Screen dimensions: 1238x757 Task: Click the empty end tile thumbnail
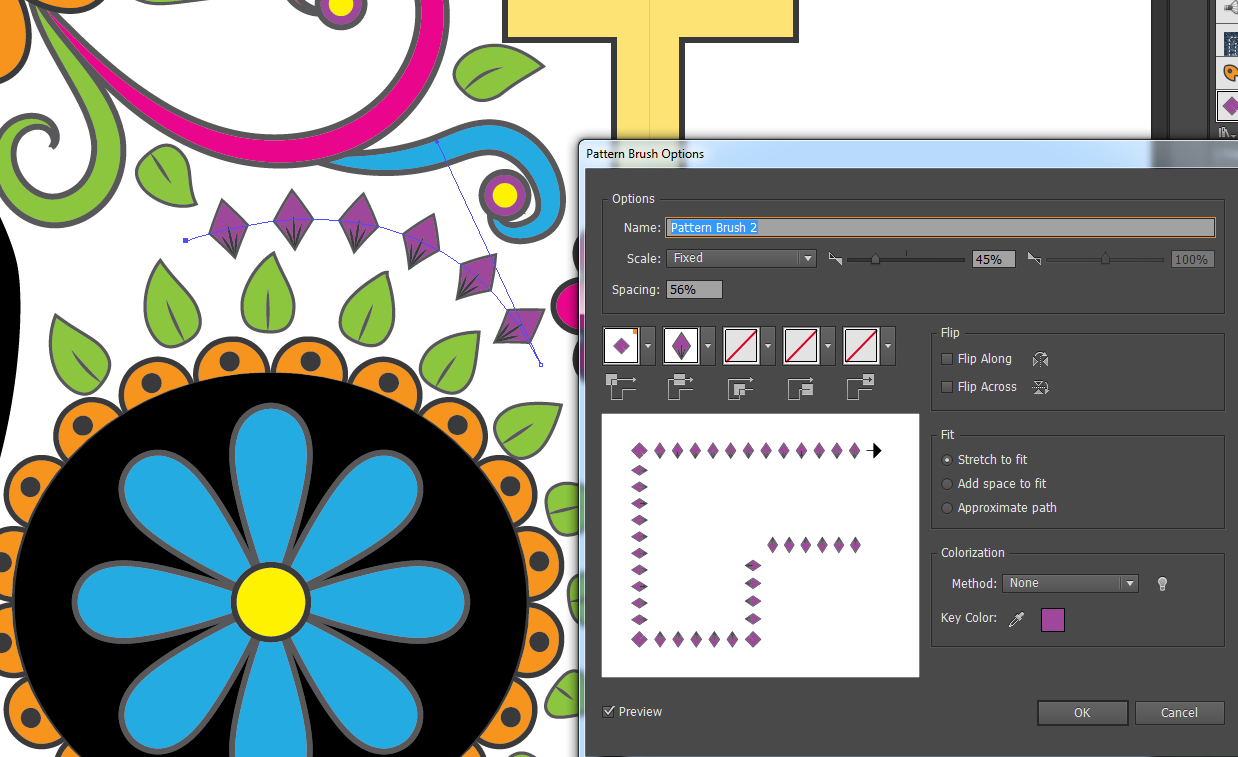(861, 346)
